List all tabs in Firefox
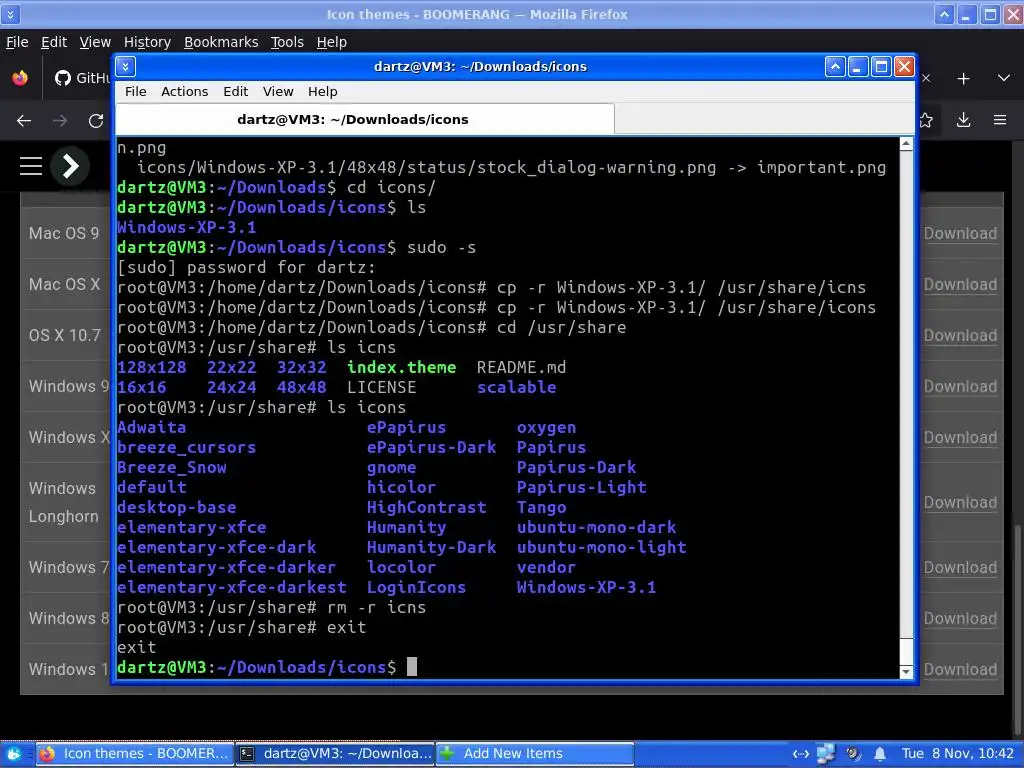The height and width of the screenshot is (768, 1024). 1004,78
